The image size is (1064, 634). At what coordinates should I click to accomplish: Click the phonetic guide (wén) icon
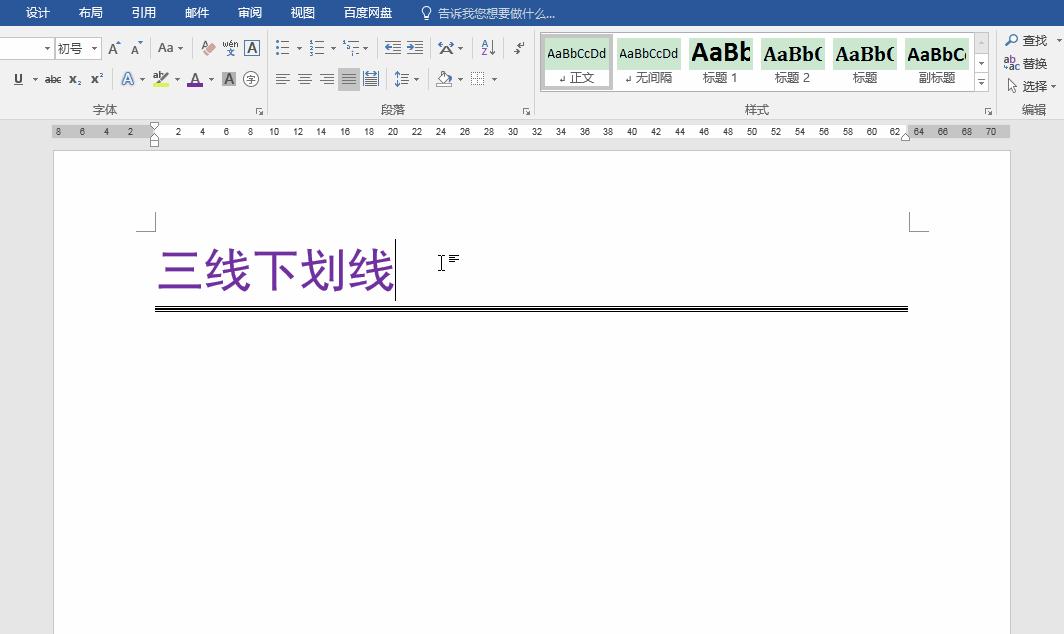(x=230, y=47)
